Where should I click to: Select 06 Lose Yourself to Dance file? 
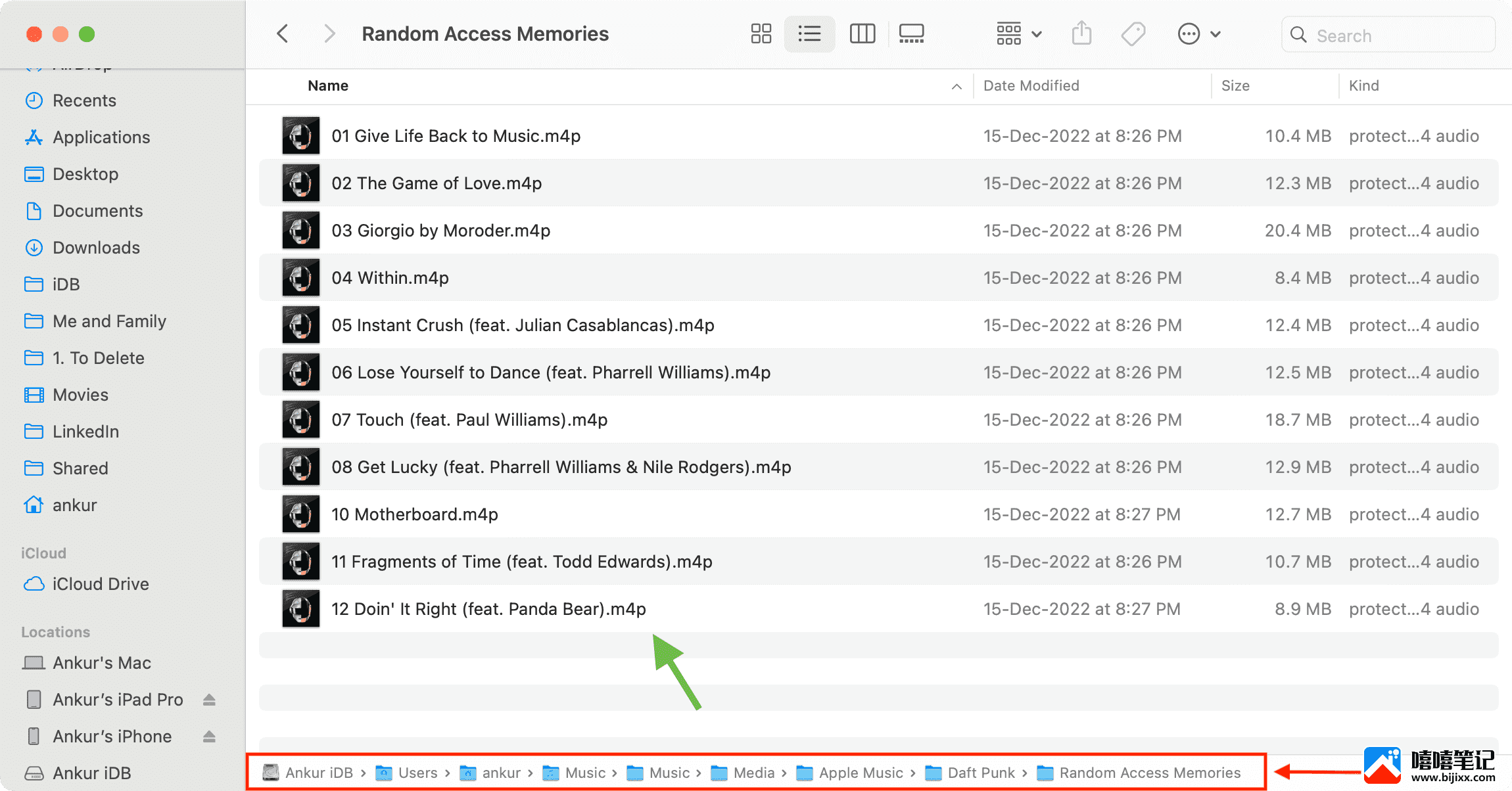click(878, 373)
